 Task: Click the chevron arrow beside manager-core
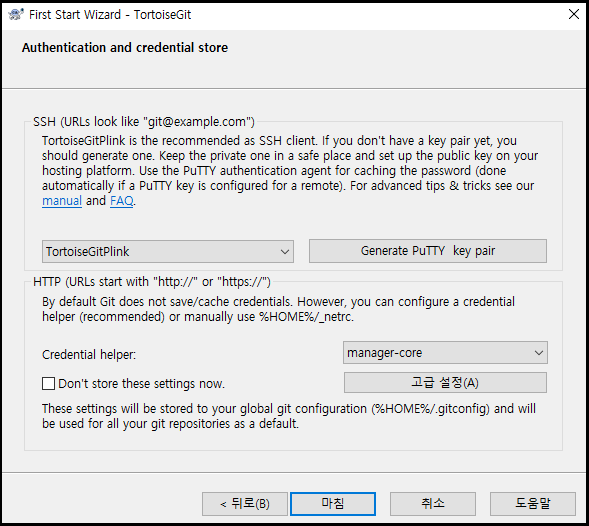point(539,353)
